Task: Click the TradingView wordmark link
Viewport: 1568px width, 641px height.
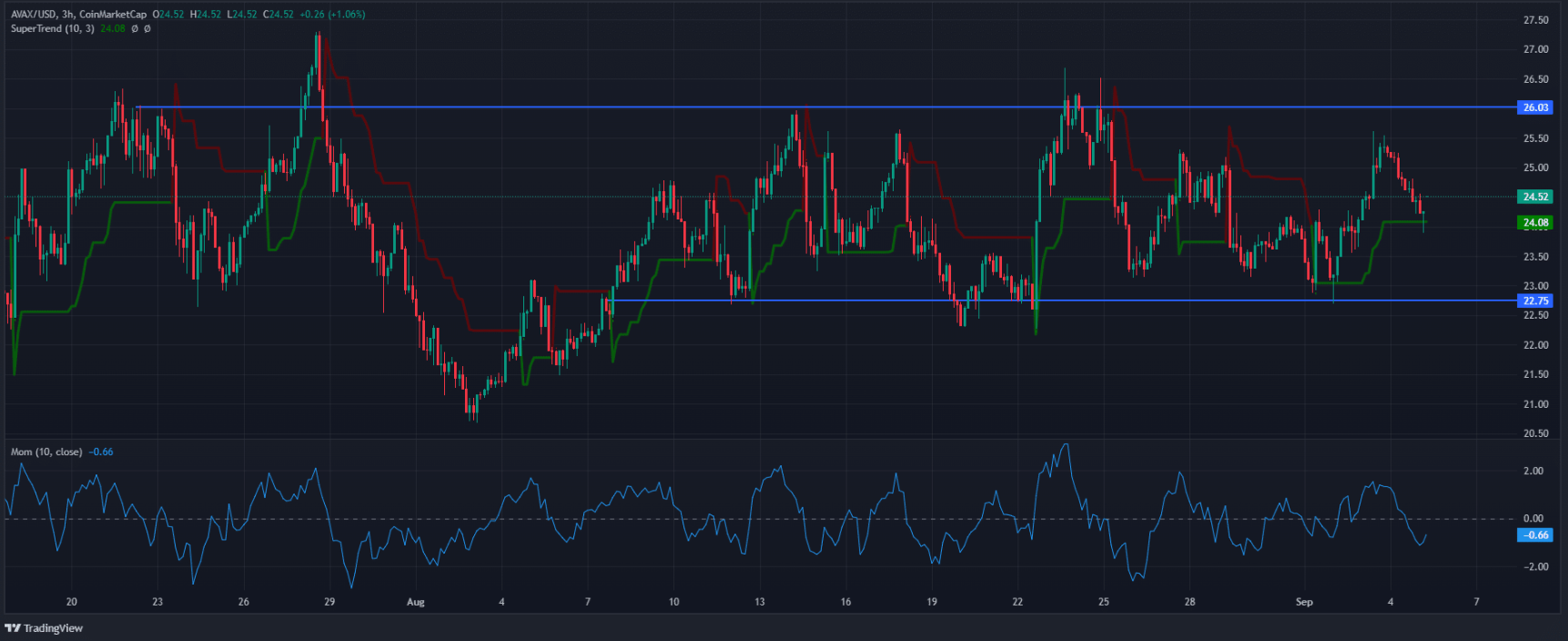Action: (x=53, y=628)
